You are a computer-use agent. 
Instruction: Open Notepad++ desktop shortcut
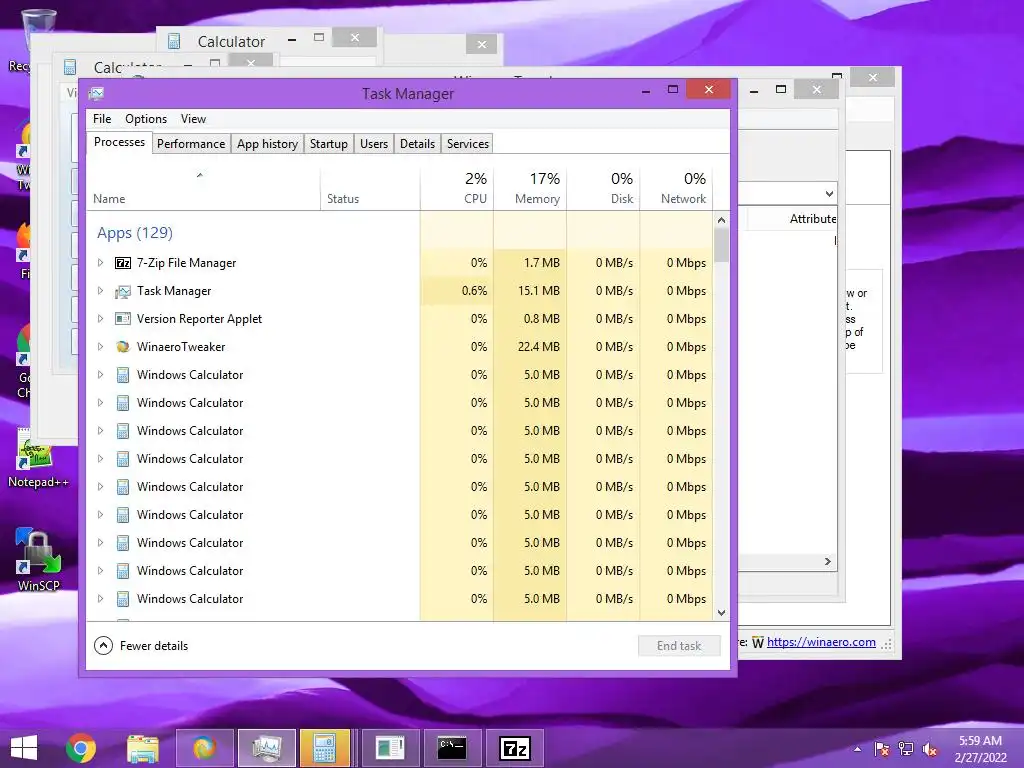point(38,458)
